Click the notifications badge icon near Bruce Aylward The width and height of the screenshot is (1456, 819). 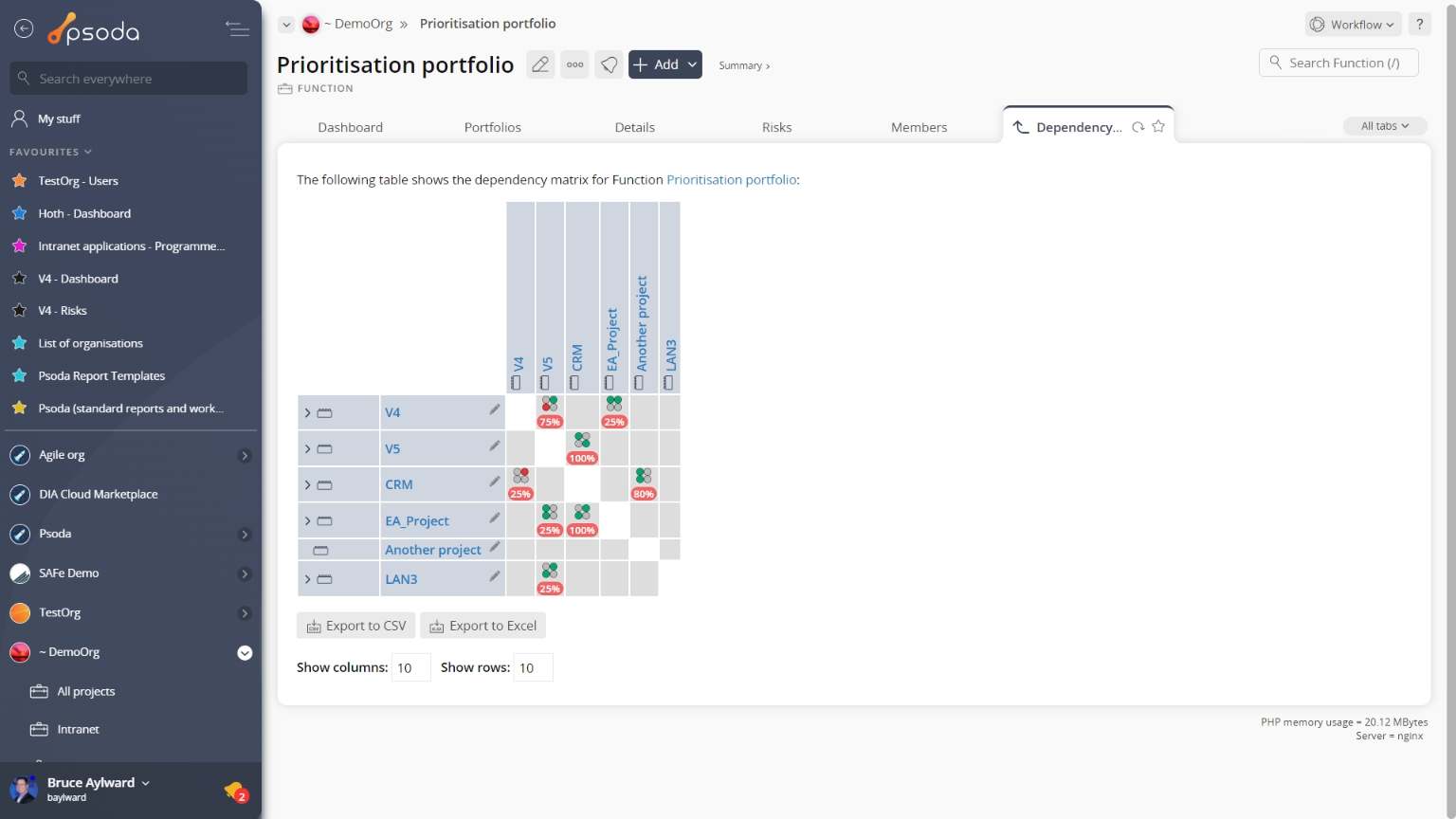tap(235, 791)
